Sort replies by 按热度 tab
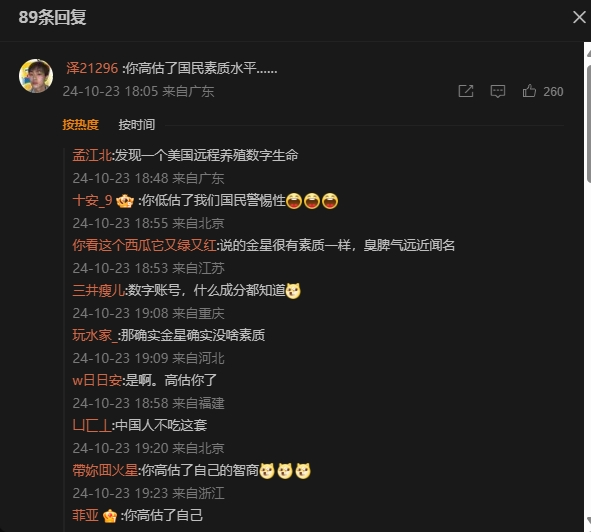The image size is (591, 532). tap(80, 124)
